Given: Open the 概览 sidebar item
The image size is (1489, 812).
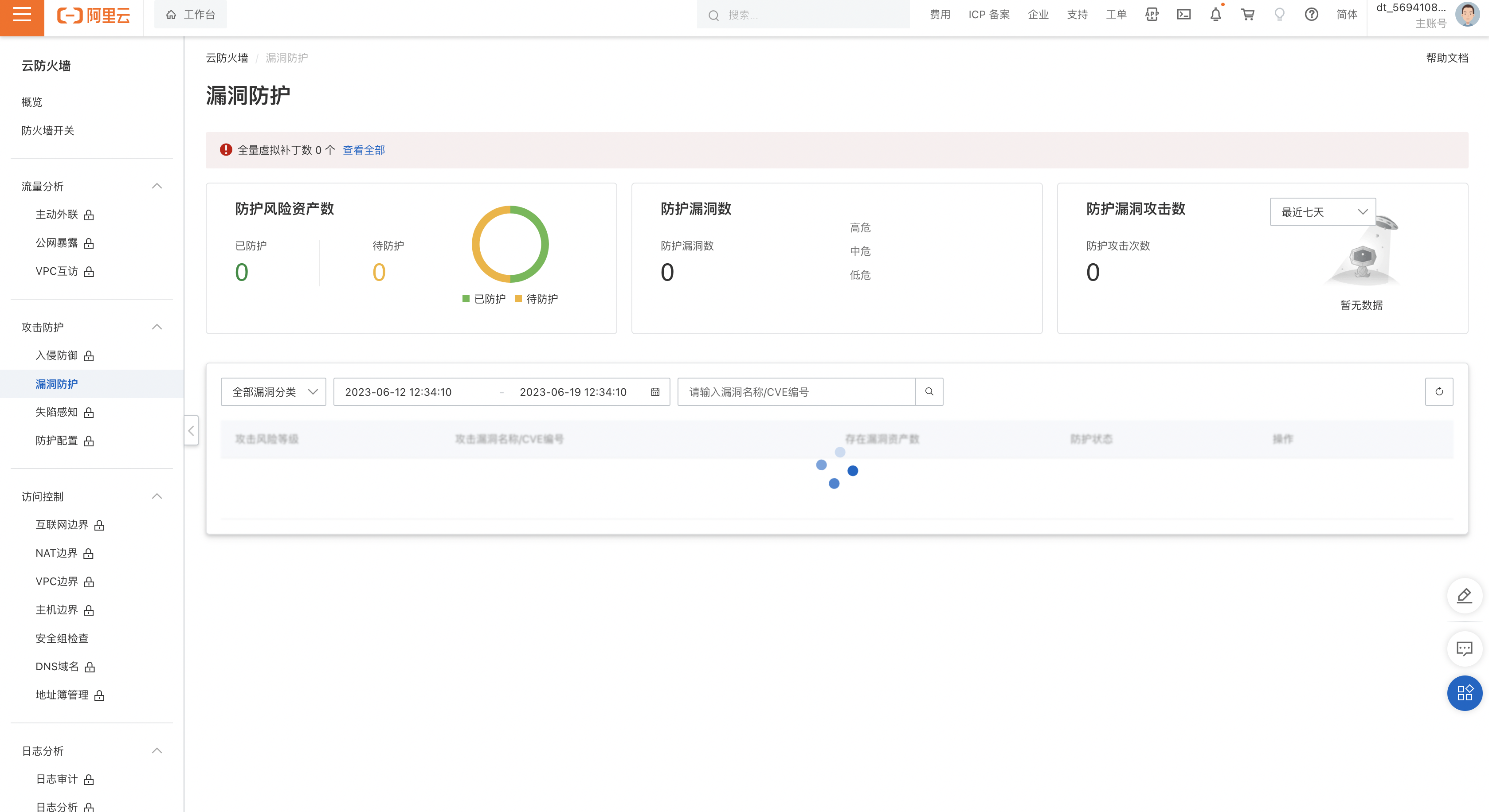Looking at the screenshot, I should point(32,102).
